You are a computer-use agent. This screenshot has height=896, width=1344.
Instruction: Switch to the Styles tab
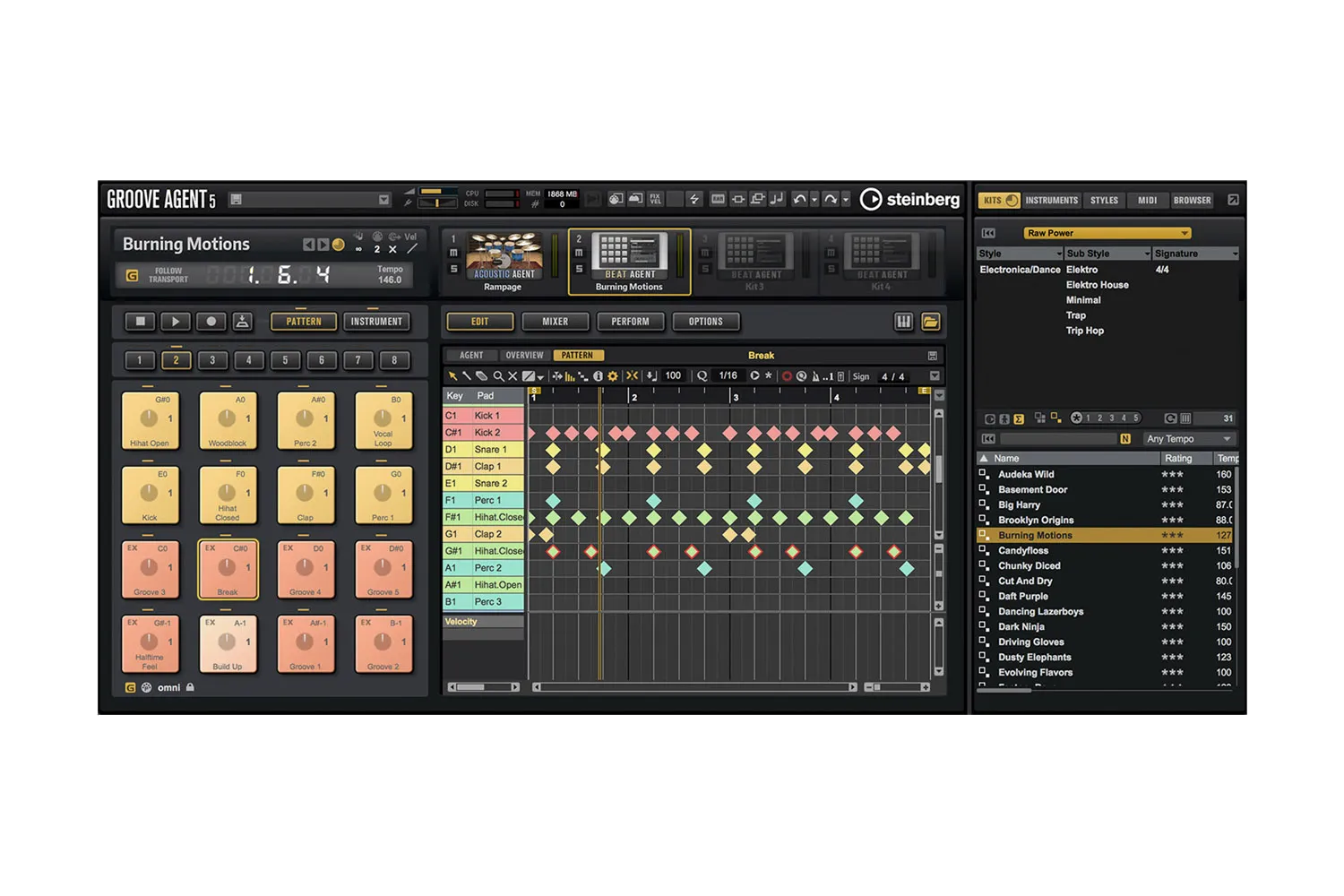(1104, 201)
